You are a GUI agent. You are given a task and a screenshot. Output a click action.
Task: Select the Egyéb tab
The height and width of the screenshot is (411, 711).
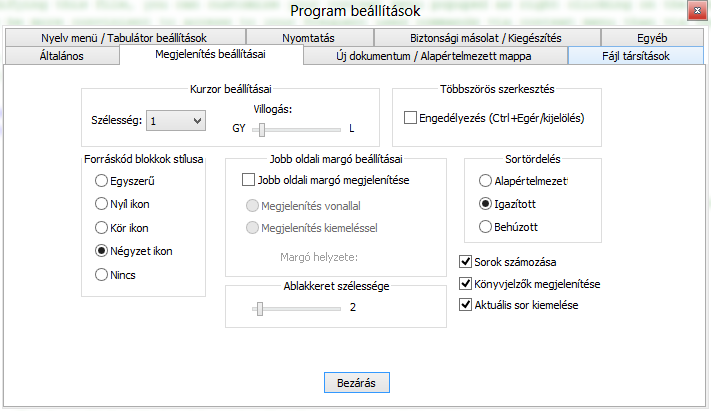[650, 38]
